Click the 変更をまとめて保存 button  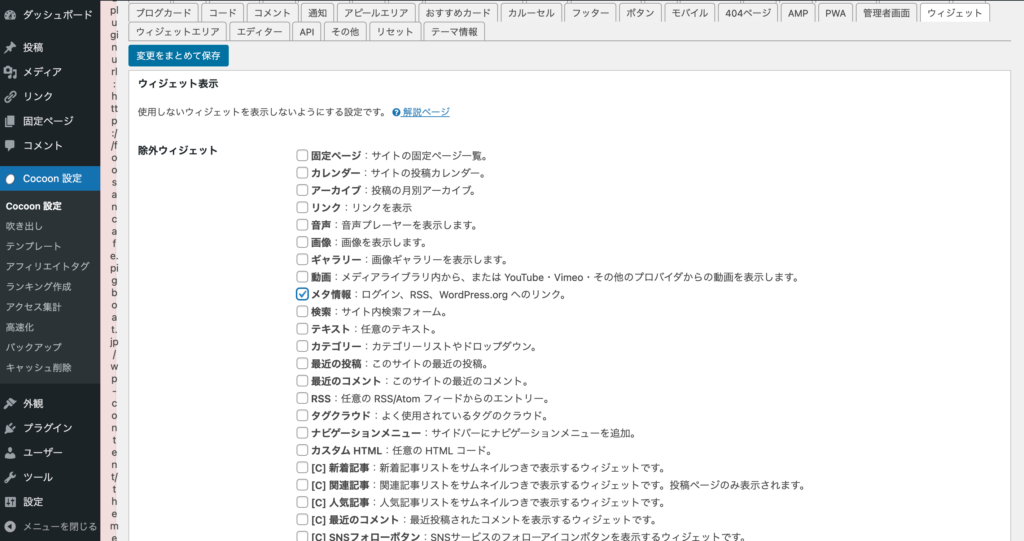pyautogui.click(x=179, y=56)
